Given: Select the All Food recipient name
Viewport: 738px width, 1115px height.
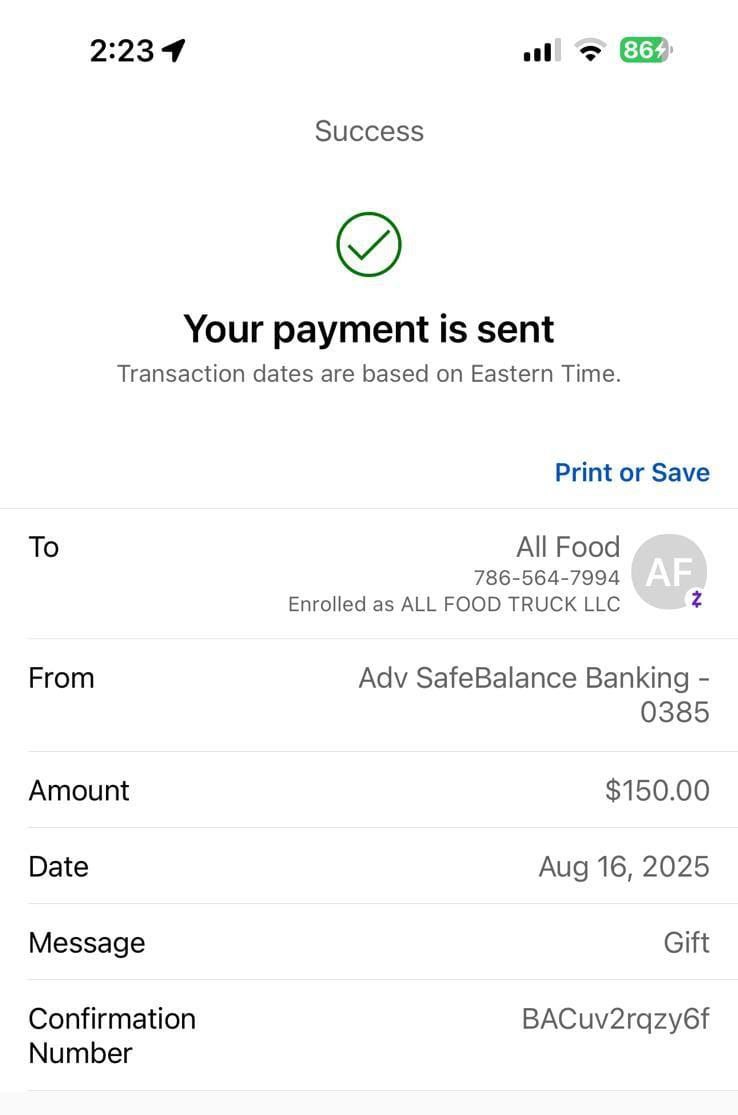Looking at the screenshot, I should click(x=567, y=547).
